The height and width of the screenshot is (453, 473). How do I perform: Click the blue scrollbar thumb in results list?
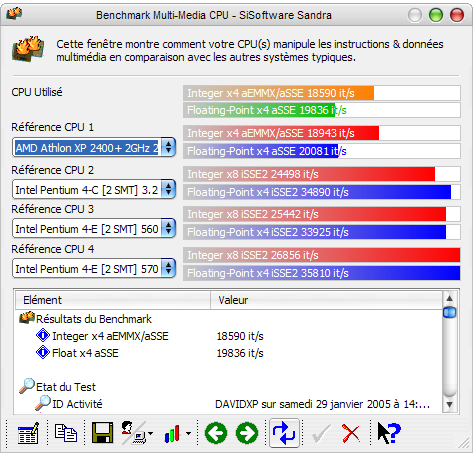coord(450,312)
